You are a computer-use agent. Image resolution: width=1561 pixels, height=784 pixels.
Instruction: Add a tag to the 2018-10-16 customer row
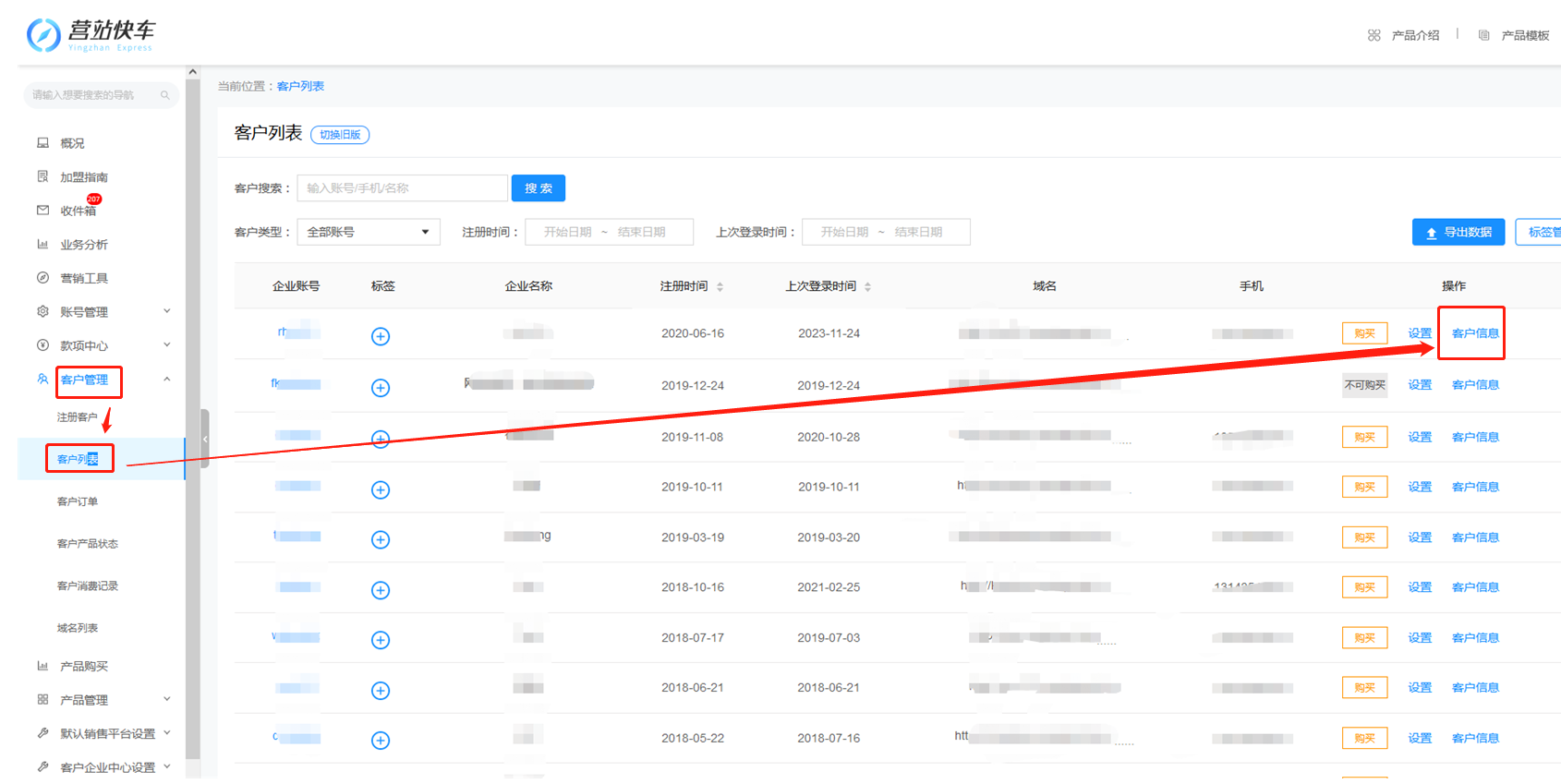381,590
